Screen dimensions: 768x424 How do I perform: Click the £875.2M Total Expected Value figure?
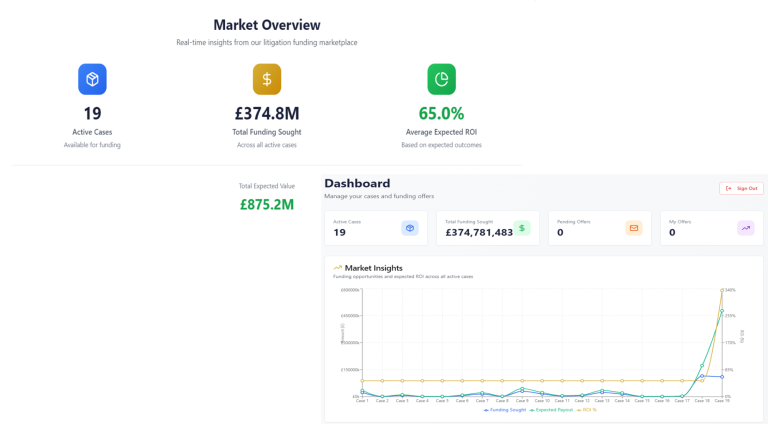click(267, 205)
